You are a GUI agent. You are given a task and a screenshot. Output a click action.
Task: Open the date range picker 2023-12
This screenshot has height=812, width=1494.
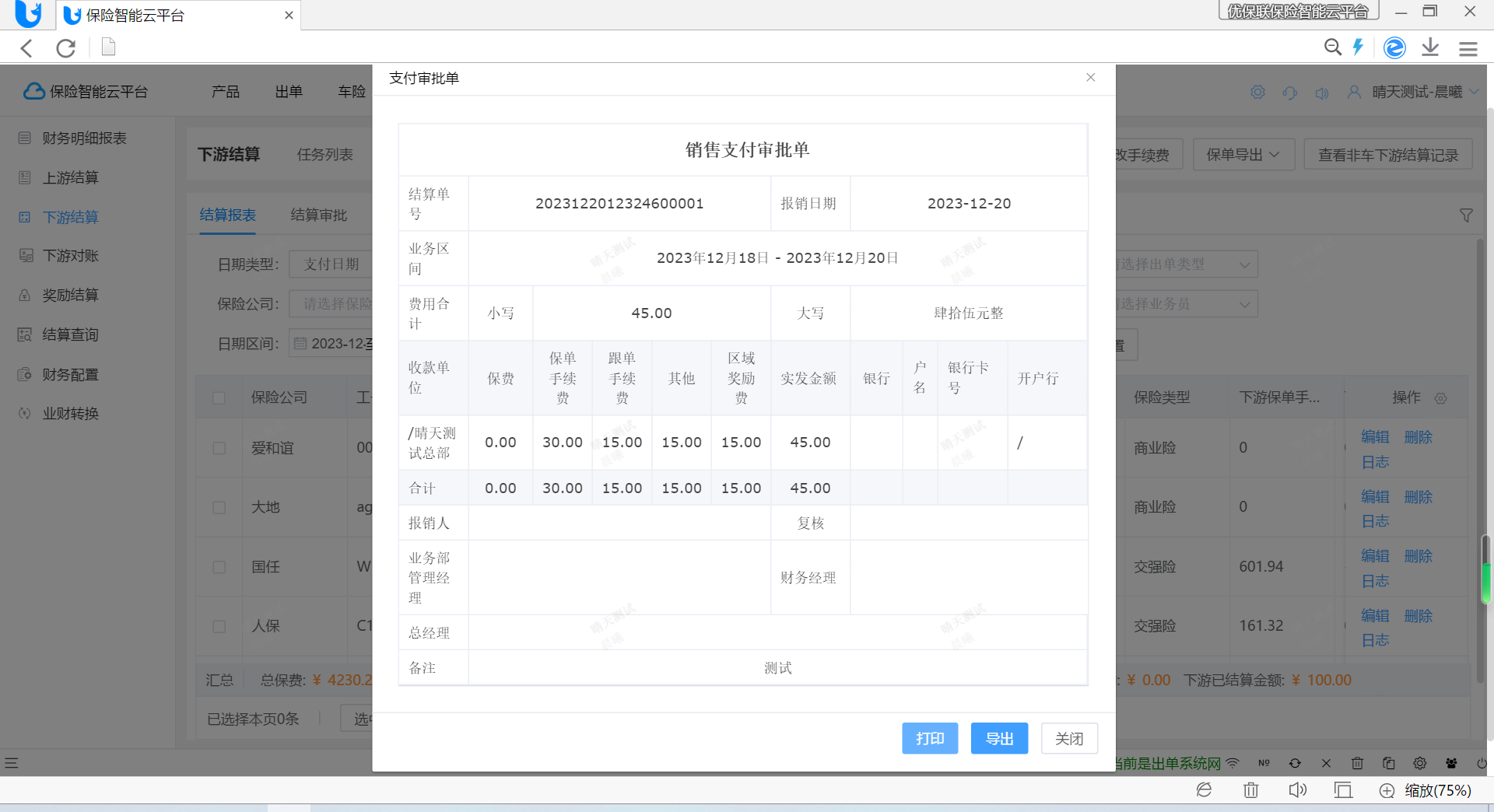click(331, 344)
